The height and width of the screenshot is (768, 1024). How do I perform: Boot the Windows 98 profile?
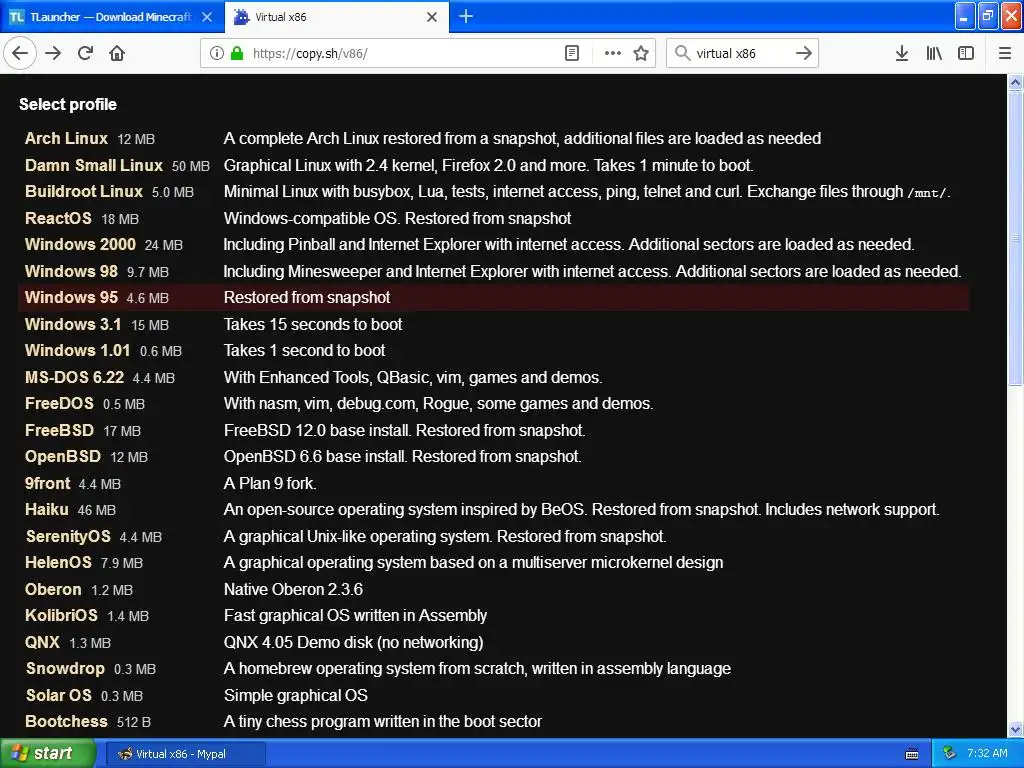pos(71,271)
